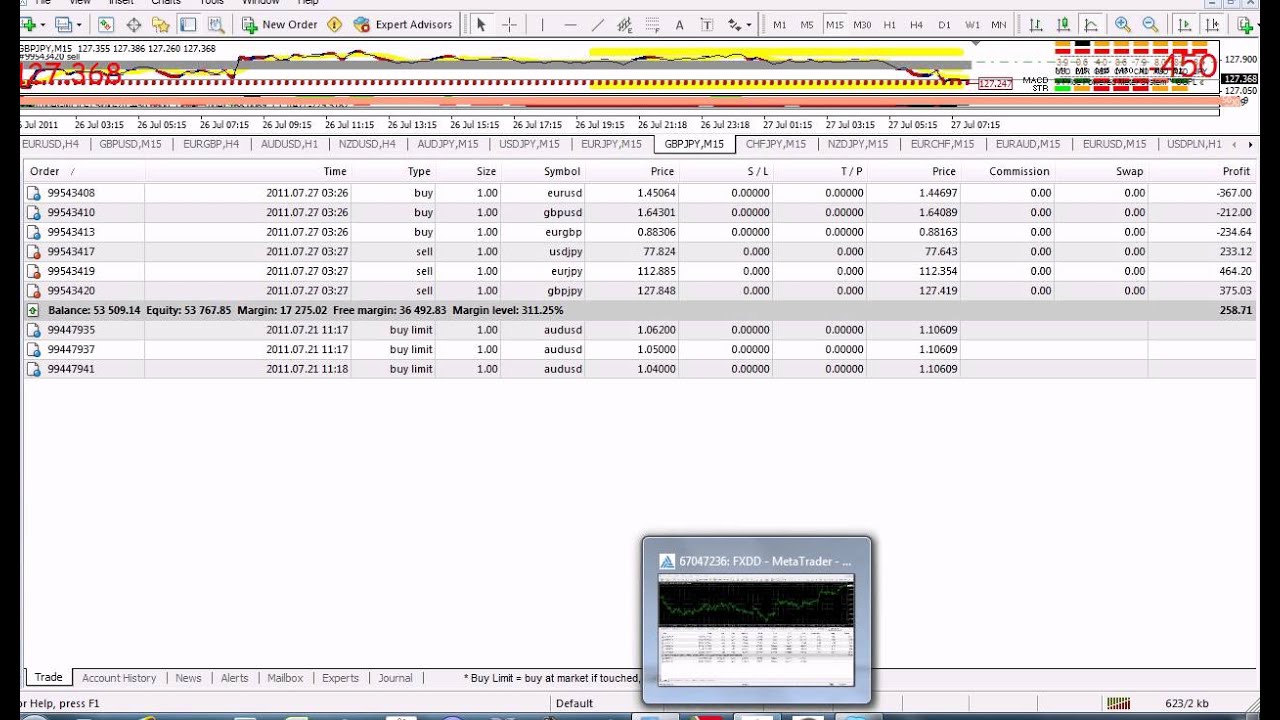
Task: Open the Journal terminal tab
Action: click(395, 678)
